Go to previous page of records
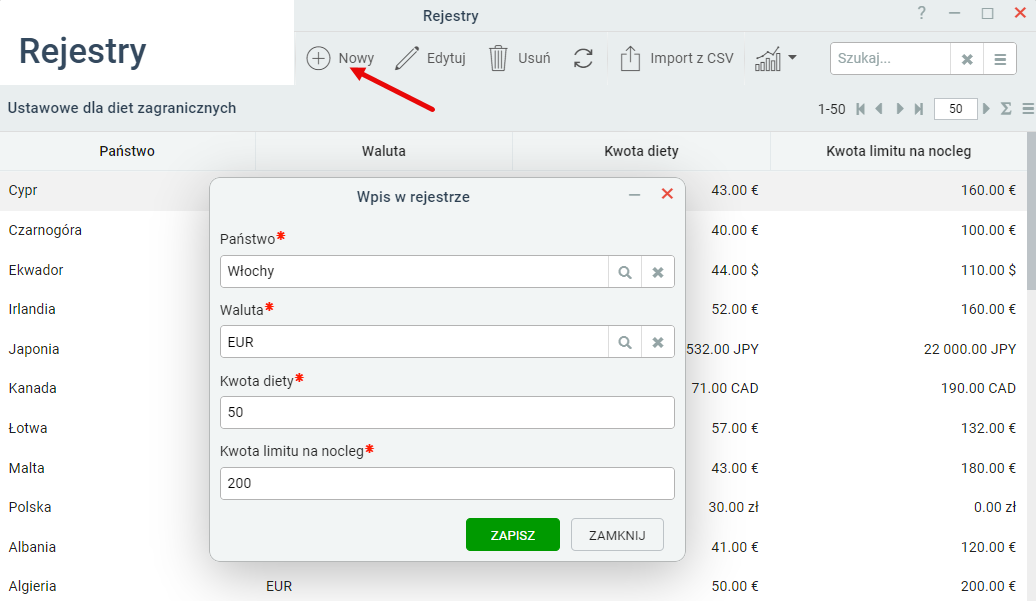Screen dimensions: 1036x601 pyautogui.click(x=879, y=109)
